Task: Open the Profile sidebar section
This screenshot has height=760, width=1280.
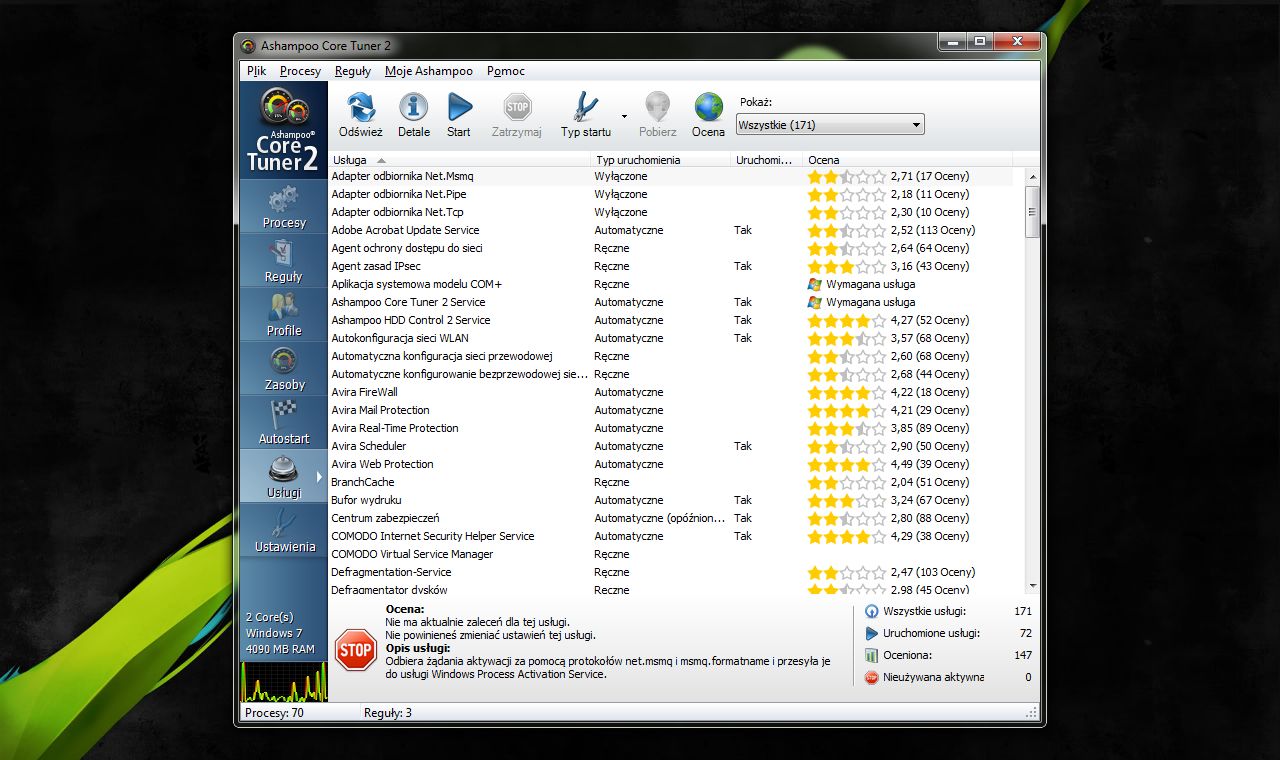Action: 284,314
